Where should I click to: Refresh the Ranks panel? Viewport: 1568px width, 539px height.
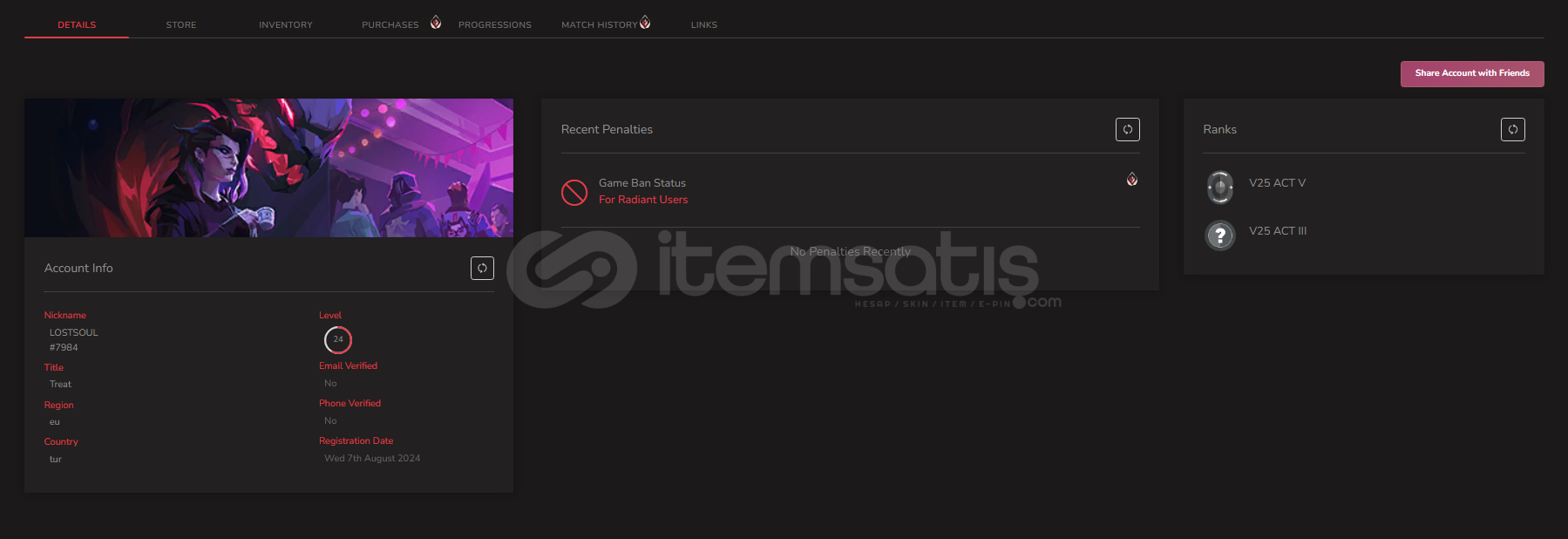[1513, 129]
